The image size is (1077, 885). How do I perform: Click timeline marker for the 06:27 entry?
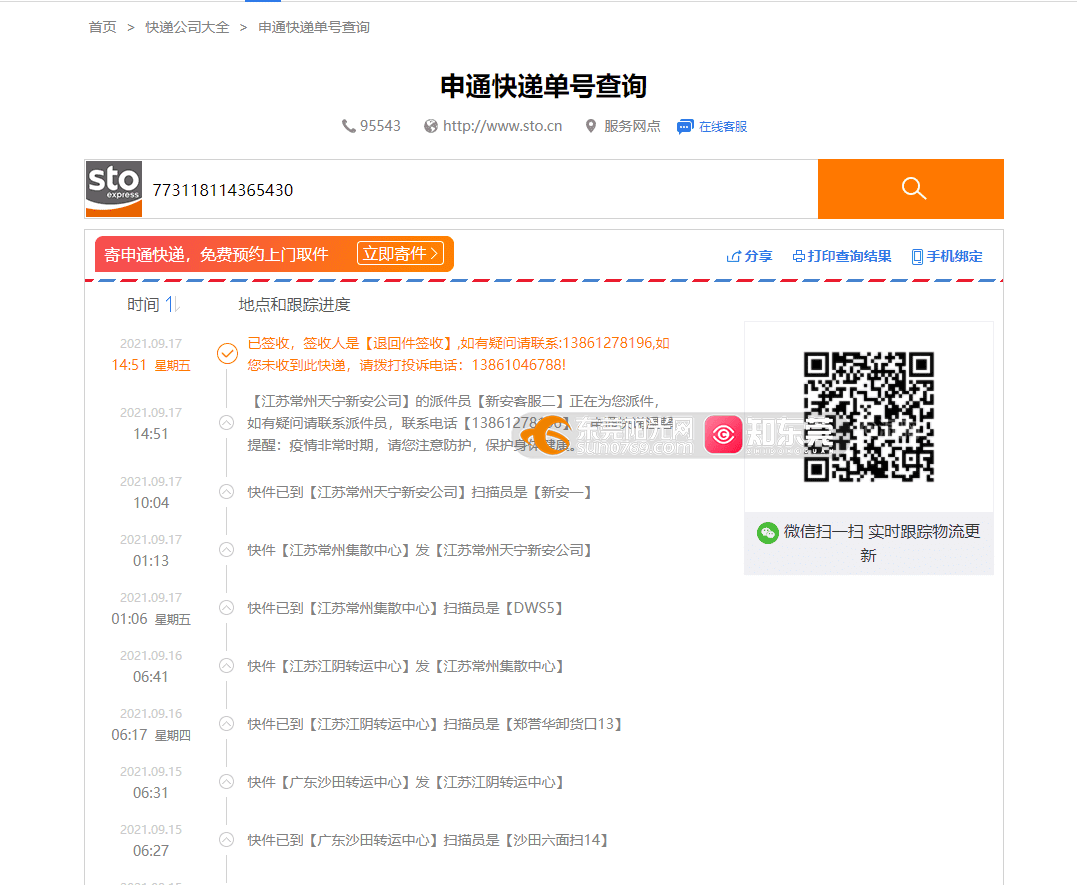click(227, 840)
